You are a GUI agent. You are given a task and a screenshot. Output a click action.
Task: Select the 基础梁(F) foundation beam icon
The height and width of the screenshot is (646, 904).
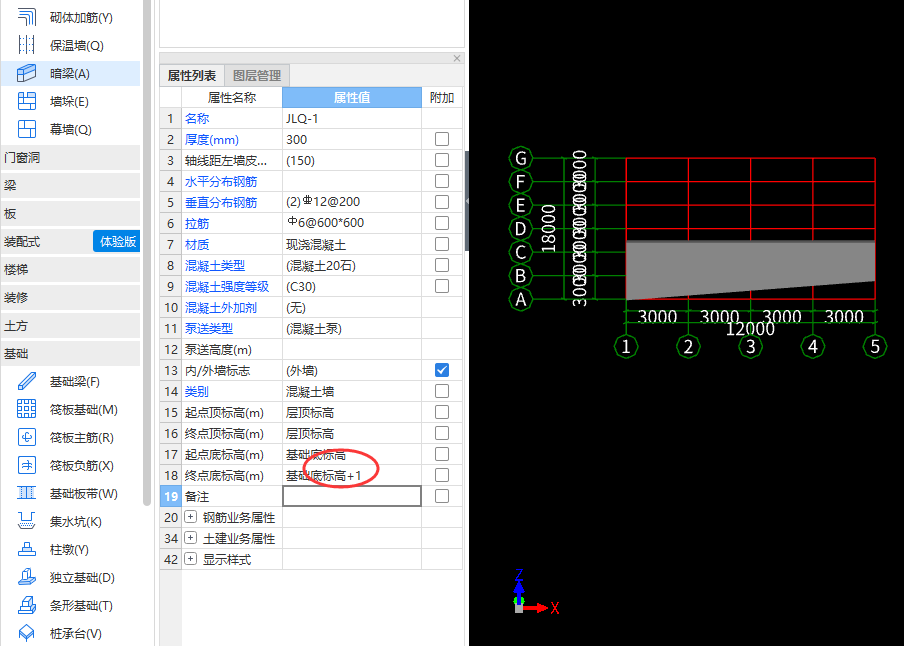click(27, 381)
